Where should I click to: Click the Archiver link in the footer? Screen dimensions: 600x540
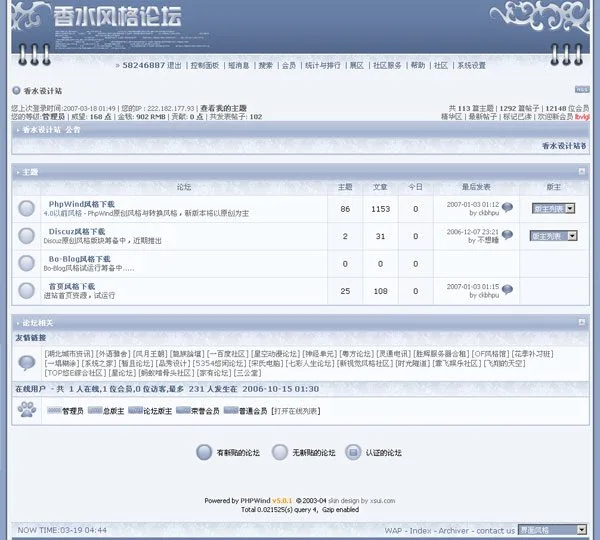click(x=453, y=530)
